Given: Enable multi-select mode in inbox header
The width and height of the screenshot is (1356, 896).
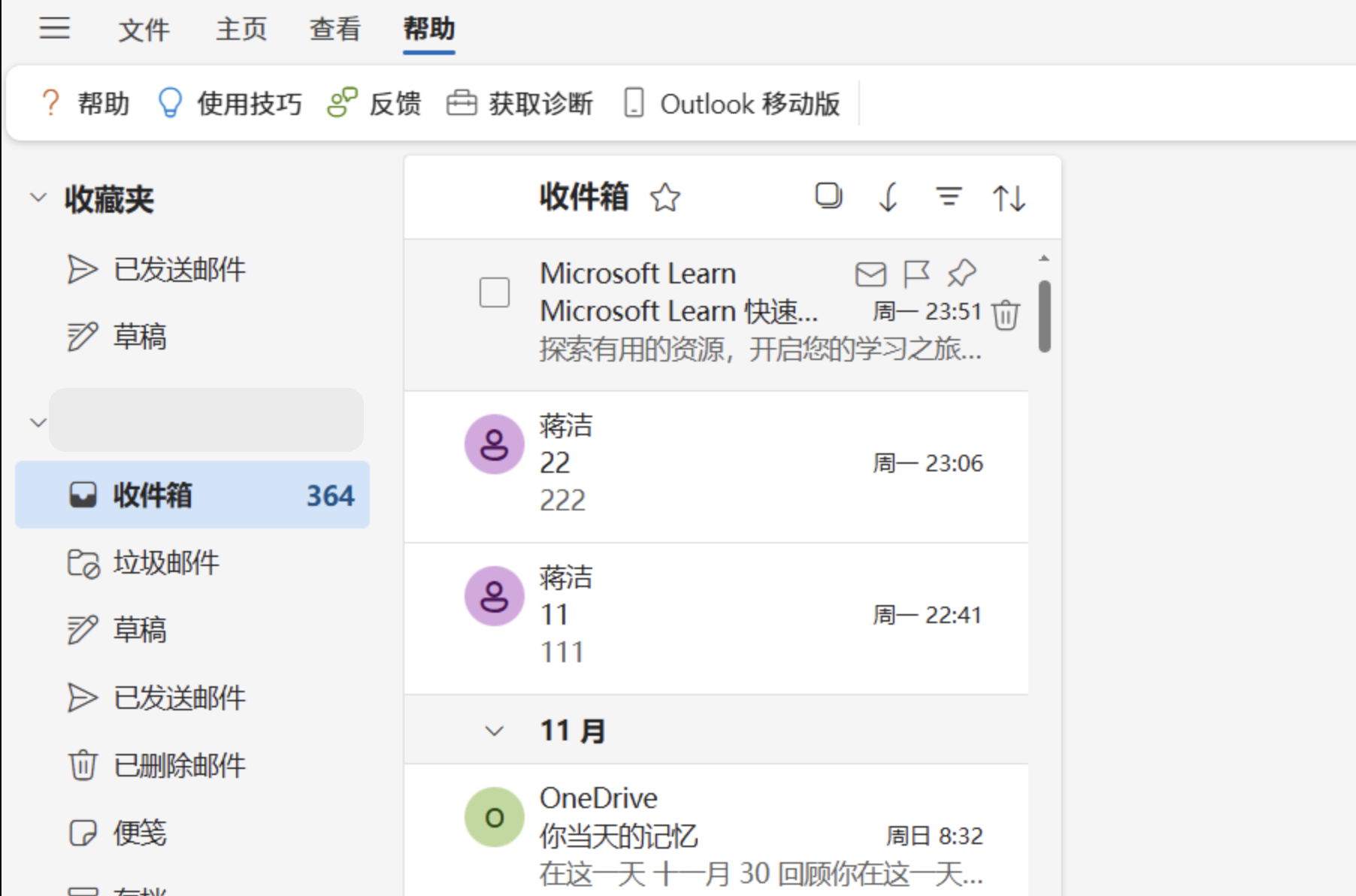Looking at the screenshot, I should tap(828, 197).
